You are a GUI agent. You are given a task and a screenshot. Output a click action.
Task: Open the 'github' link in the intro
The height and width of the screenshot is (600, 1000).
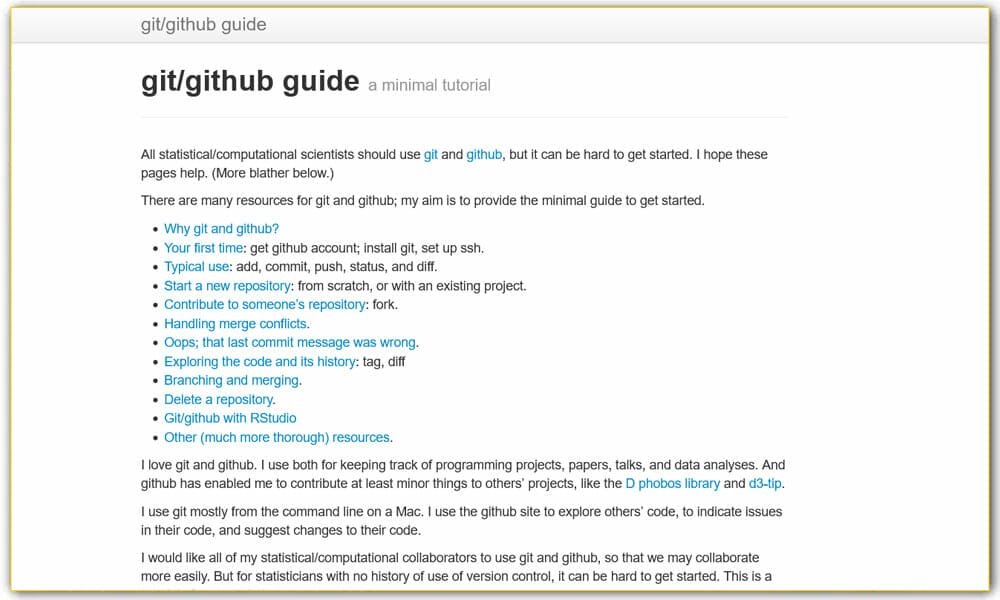point(484,155)
